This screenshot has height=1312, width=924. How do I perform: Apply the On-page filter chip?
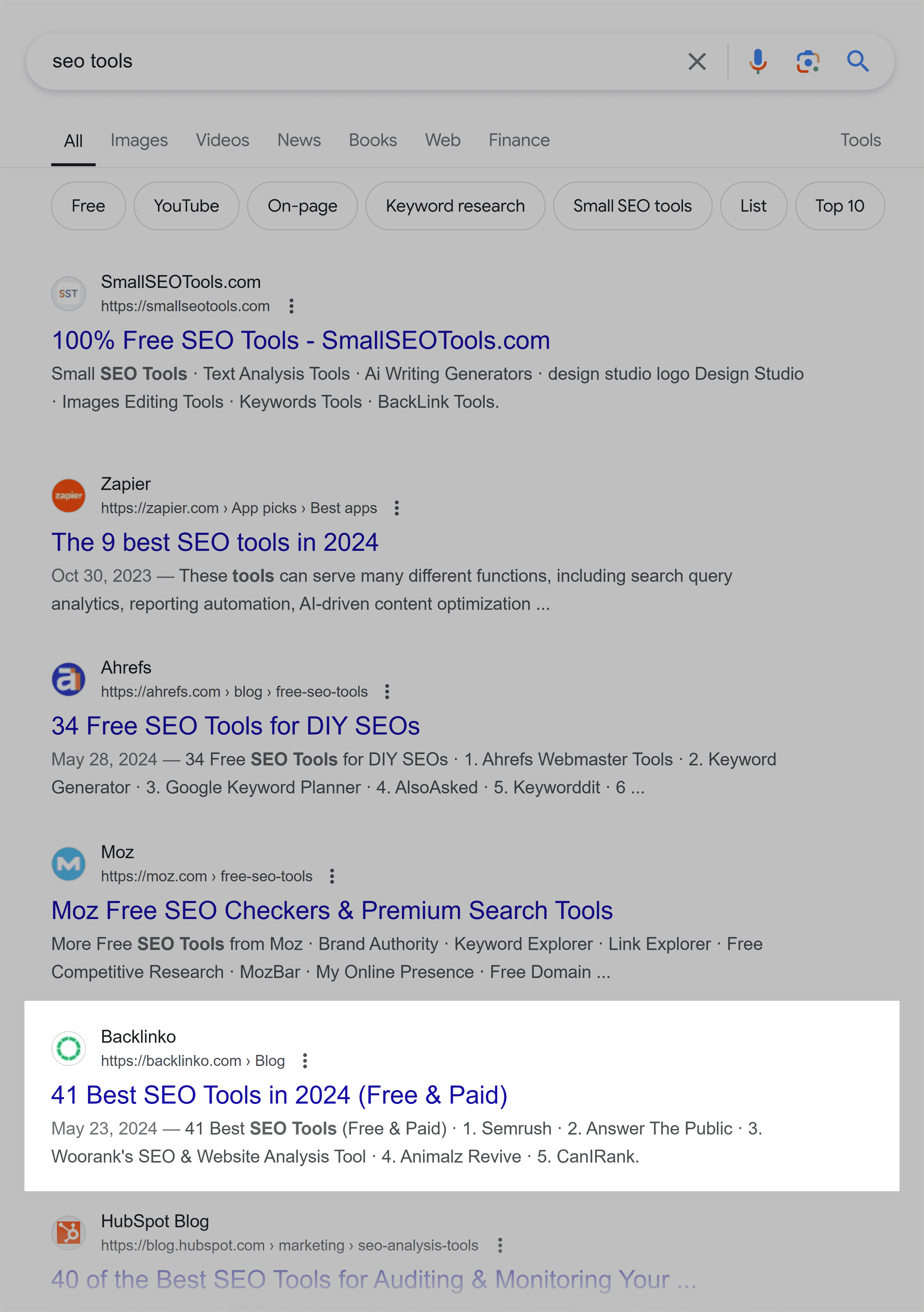[x=302, y=206]
